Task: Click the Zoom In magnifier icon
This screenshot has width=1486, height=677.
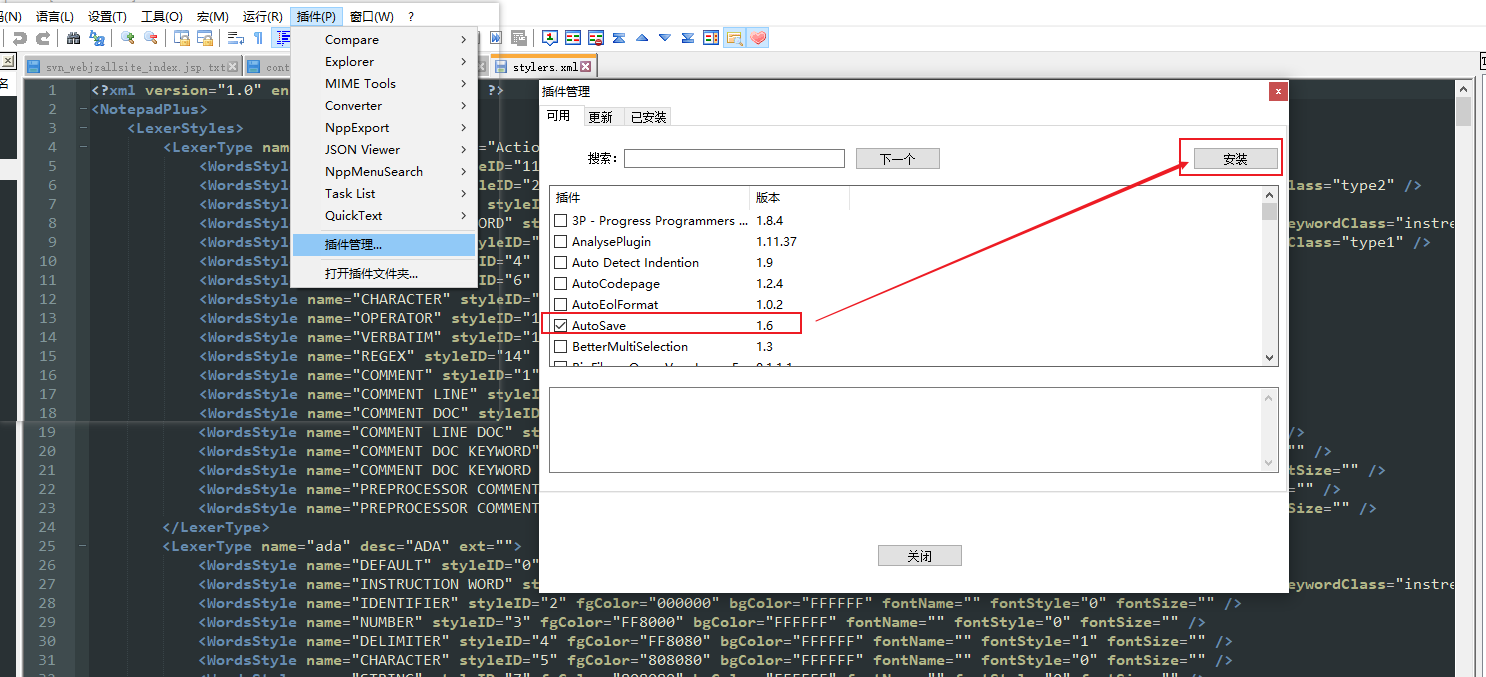Action: pos(128,39)
